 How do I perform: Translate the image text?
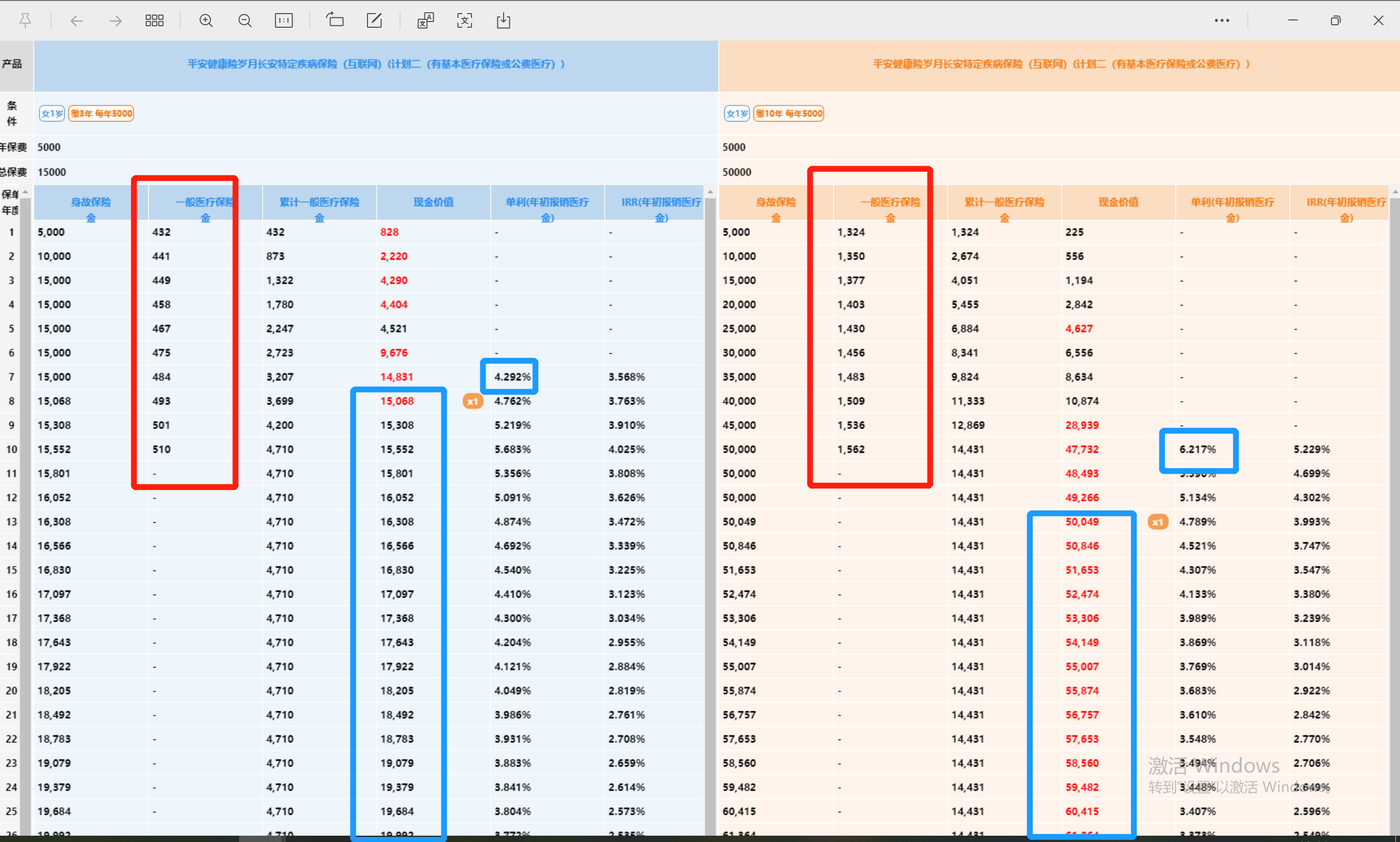(426, 21)
